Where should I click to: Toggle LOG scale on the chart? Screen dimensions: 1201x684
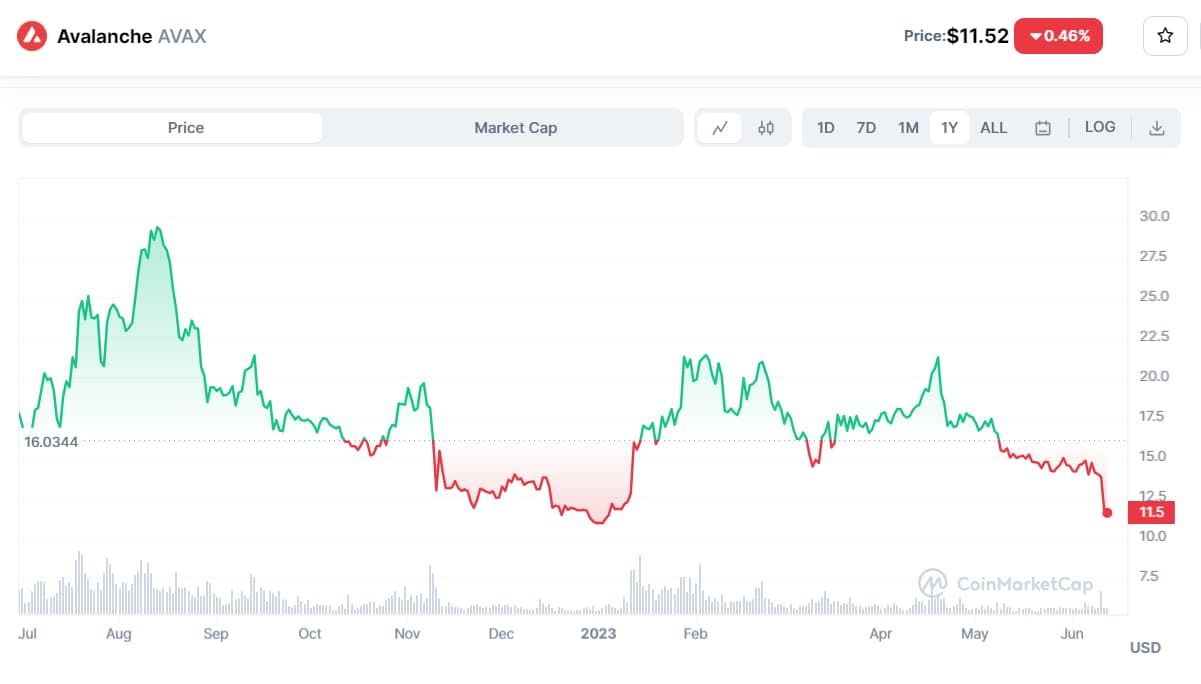pos(1100,127)
